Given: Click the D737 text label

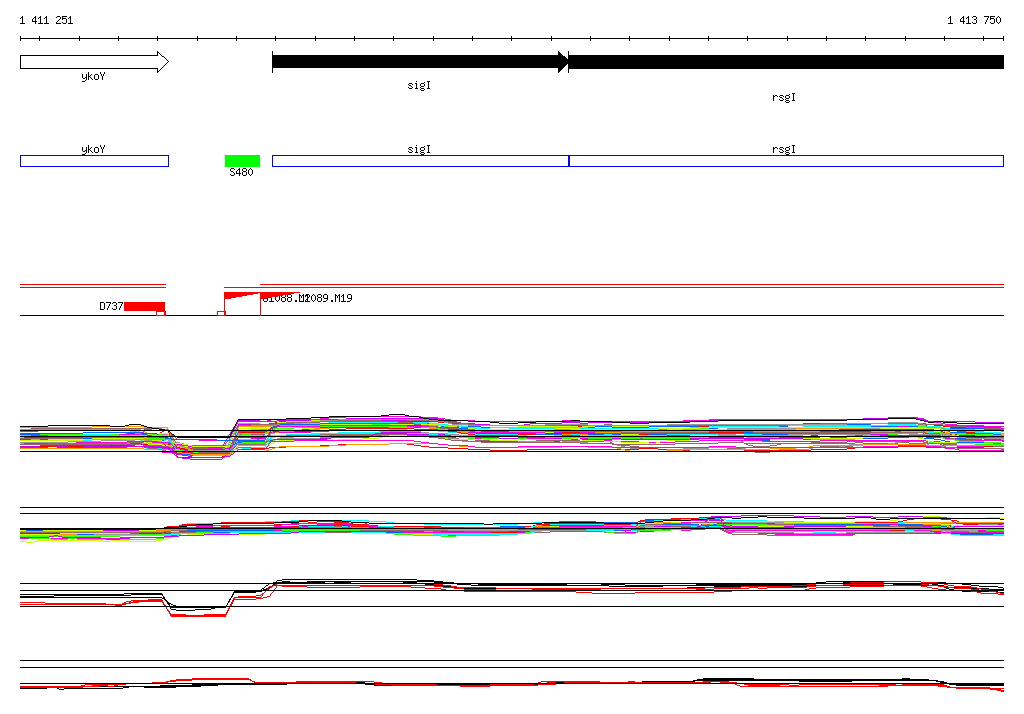Looking at the screenshot, I should (x=111, y=306).
